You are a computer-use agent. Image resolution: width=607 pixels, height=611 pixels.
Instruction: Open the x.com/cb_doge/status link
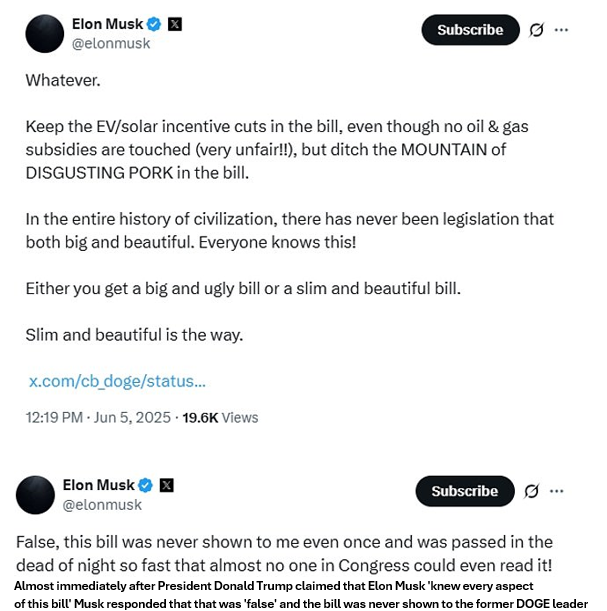coord(117,381)
